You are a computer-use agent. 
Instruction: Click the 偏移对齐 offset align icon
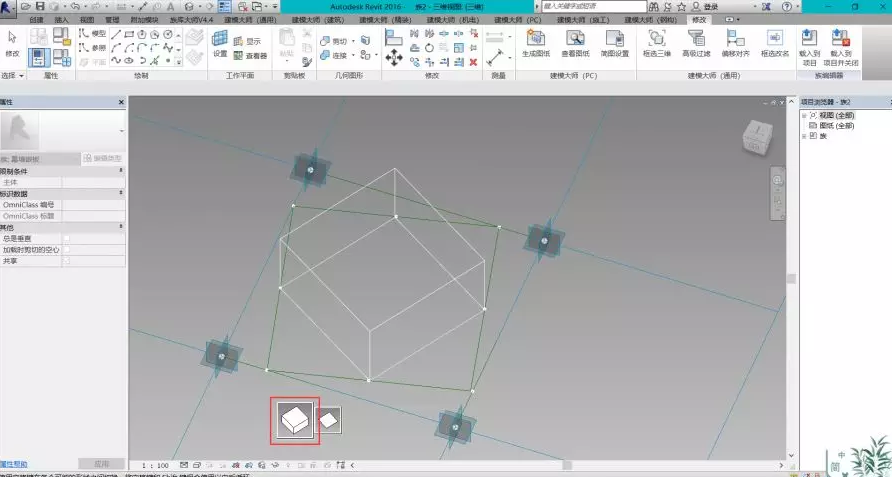[x=736, y=44]
